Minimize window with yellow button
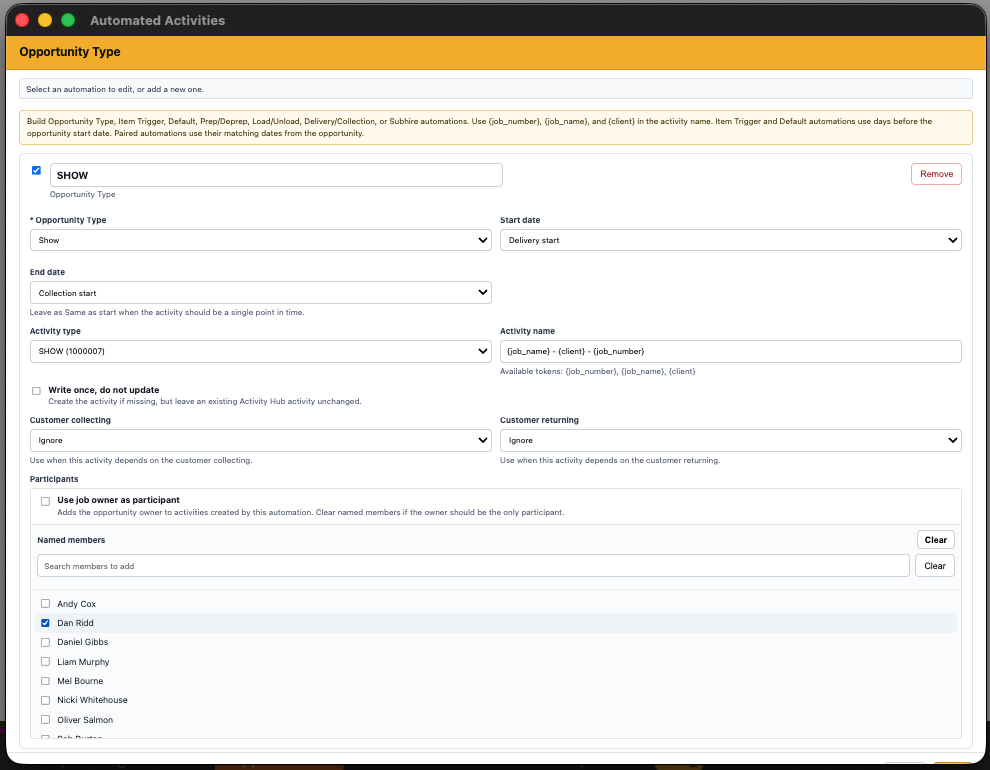The image size is (990, 770). tap(45, 20)
